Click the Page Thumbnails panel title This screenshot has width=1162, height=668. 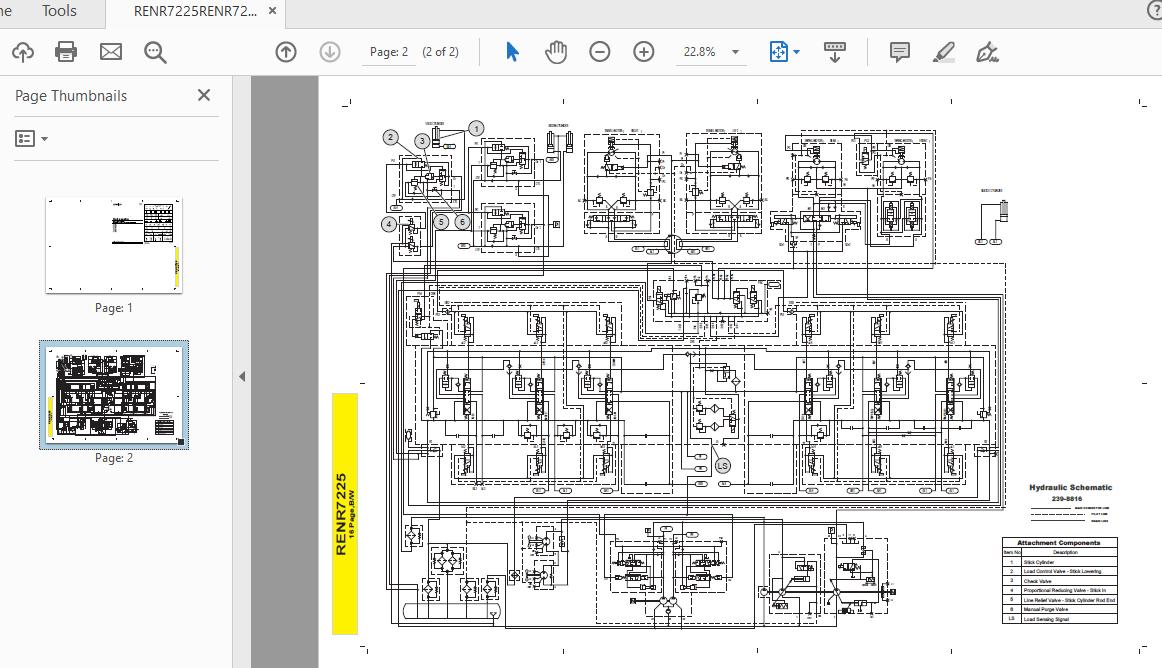coord(71,96)
